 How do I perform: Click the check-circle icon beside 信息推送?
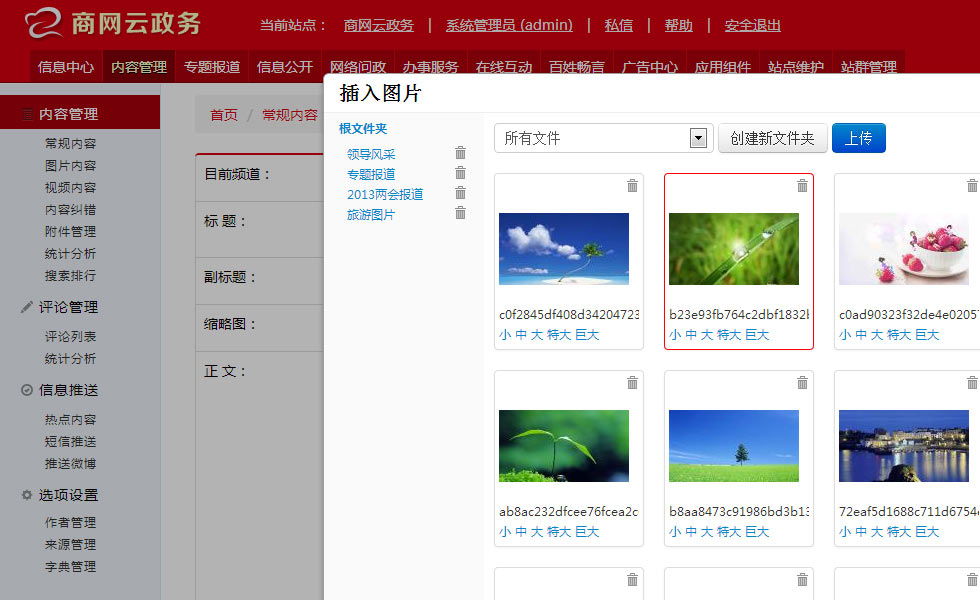click(27, 390)
